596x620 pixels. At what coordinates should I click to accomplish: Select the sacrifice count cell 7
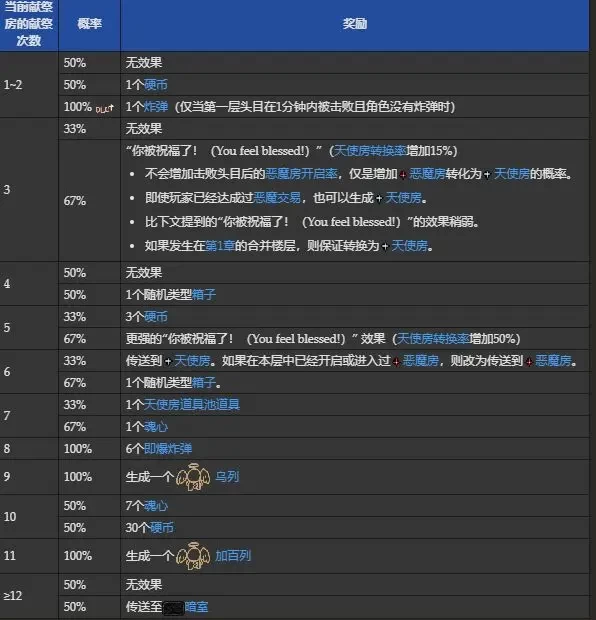[x=29, y=416]
